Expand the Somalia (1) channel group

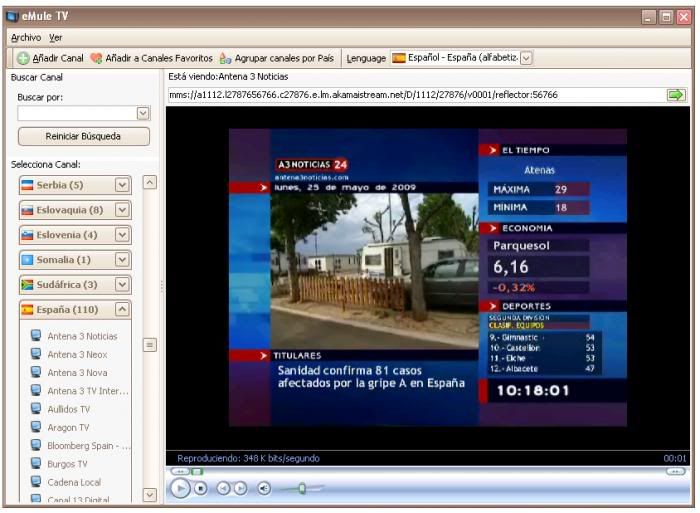(122, 260)
